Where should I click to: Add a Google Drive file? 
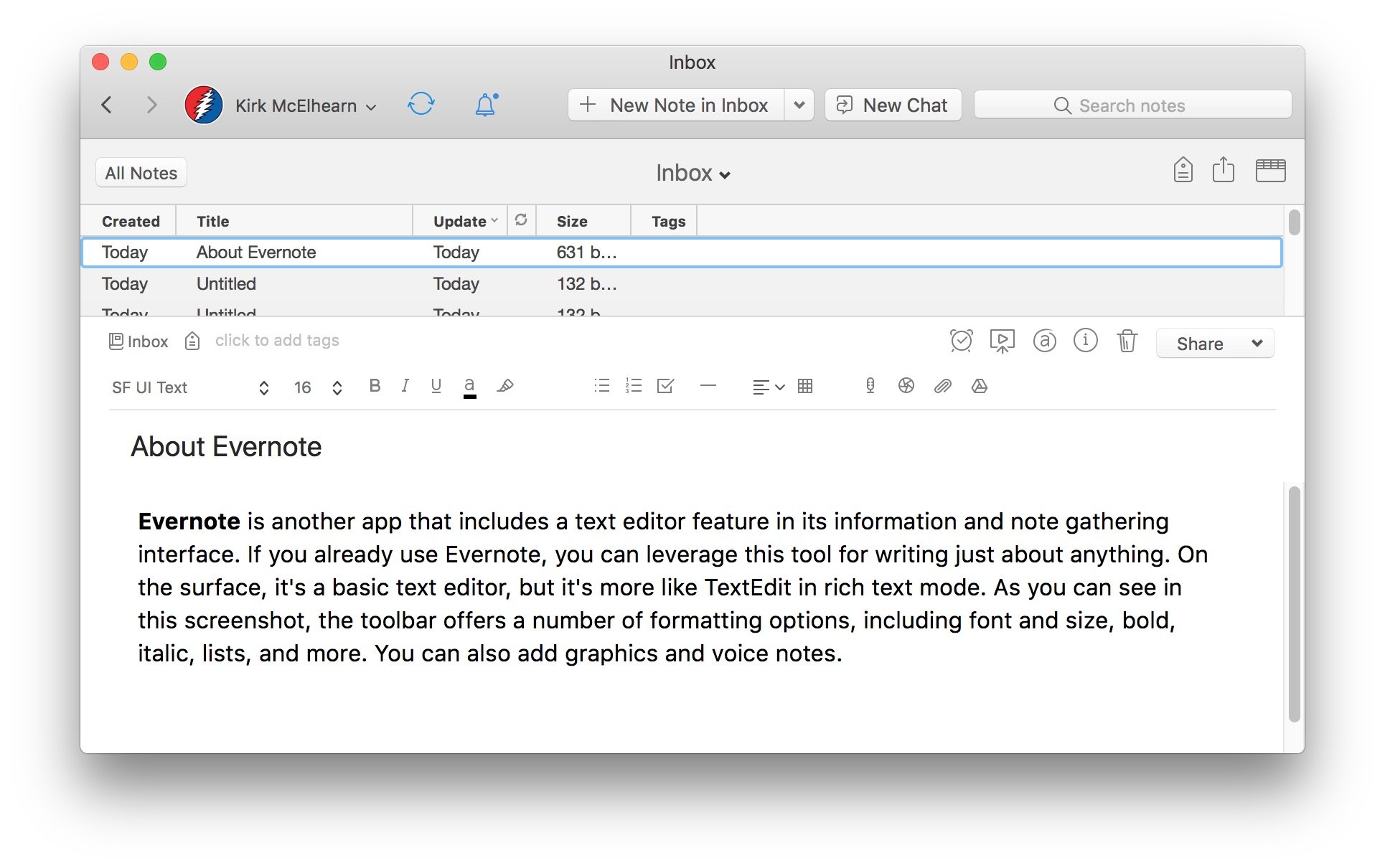click(x=980, y=386)
